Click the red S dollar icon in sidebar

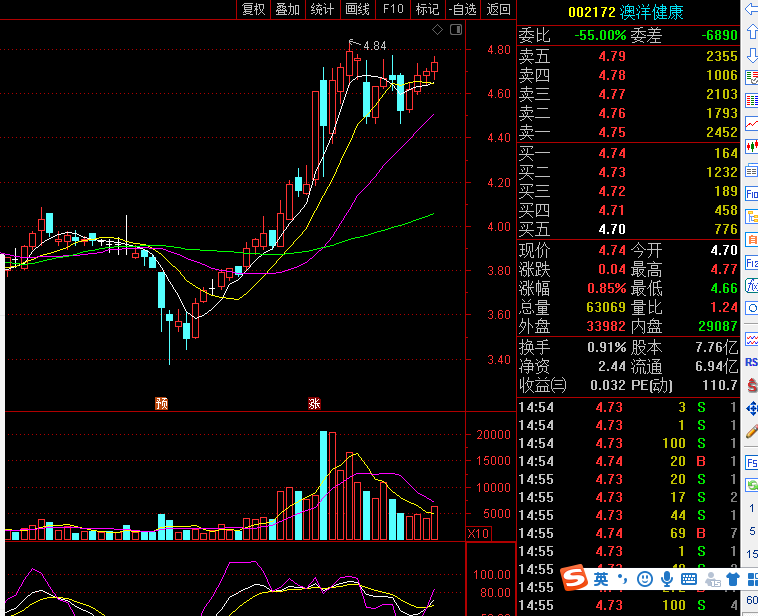(x=752, y=385)
